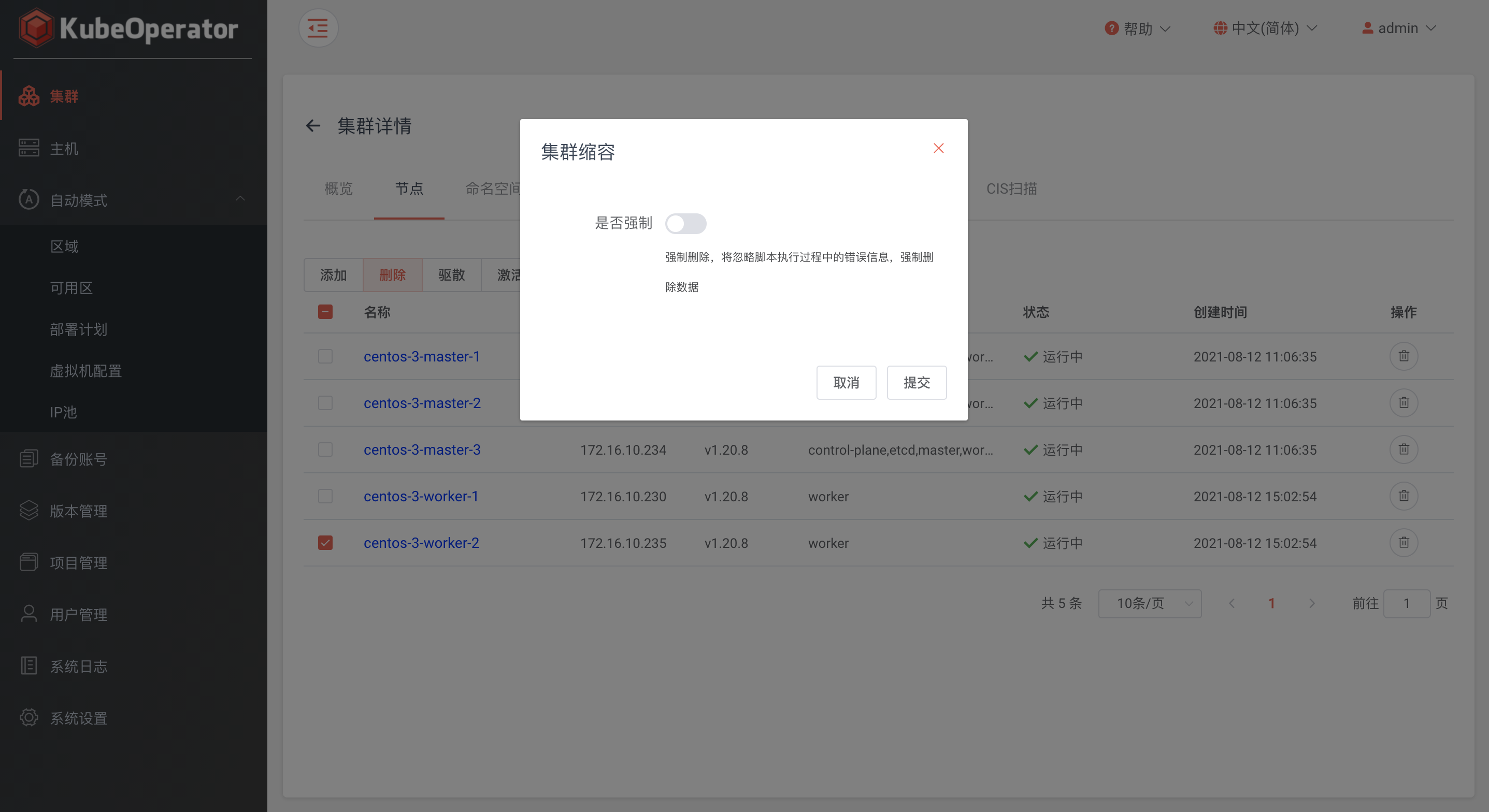1489x812 pixels.
Task: Click the trash icon for centos-3-worker-2
Action: [1403, 542]
